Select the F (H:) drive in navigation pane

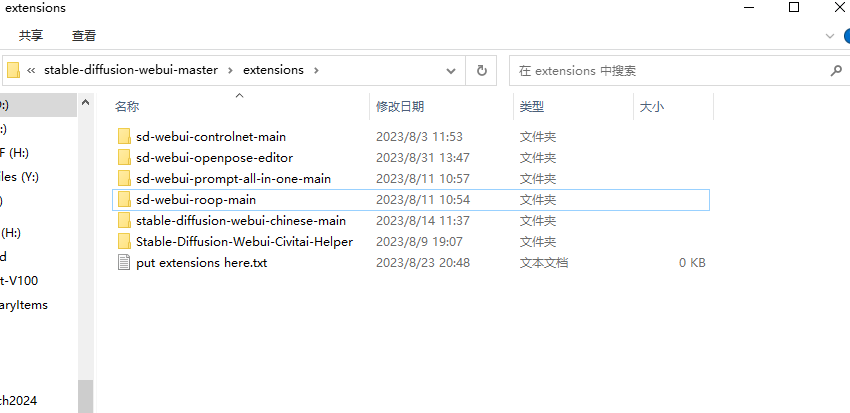pos(15,153)
